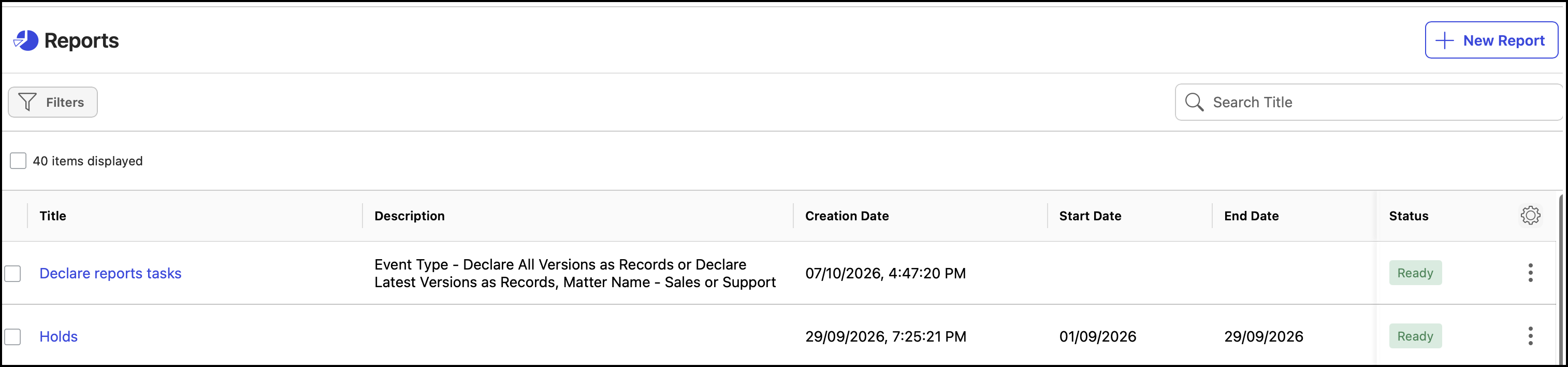Open actions menu for Declare reports tasks

[1530, 273]
